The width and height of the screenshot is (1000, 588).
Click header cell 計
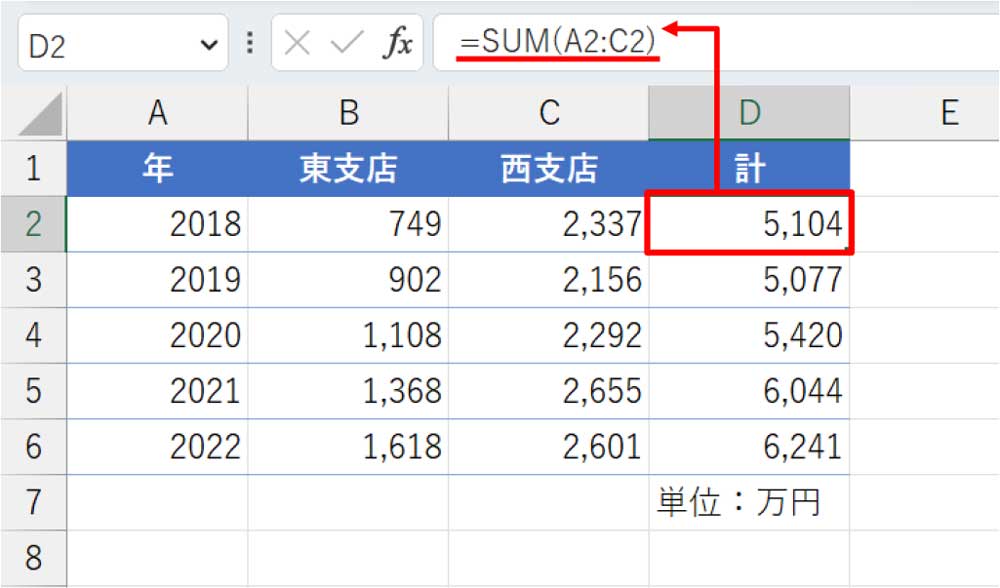749,168
